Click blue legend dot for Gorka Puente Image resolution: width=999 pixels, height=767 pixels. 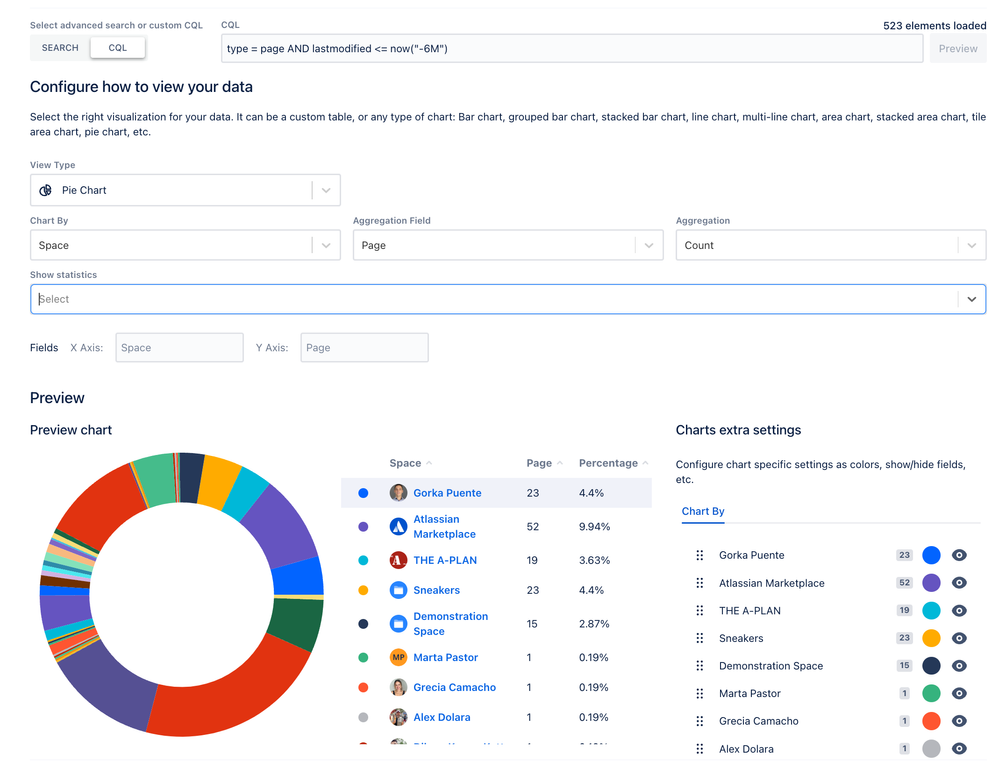tap(363, 493)
